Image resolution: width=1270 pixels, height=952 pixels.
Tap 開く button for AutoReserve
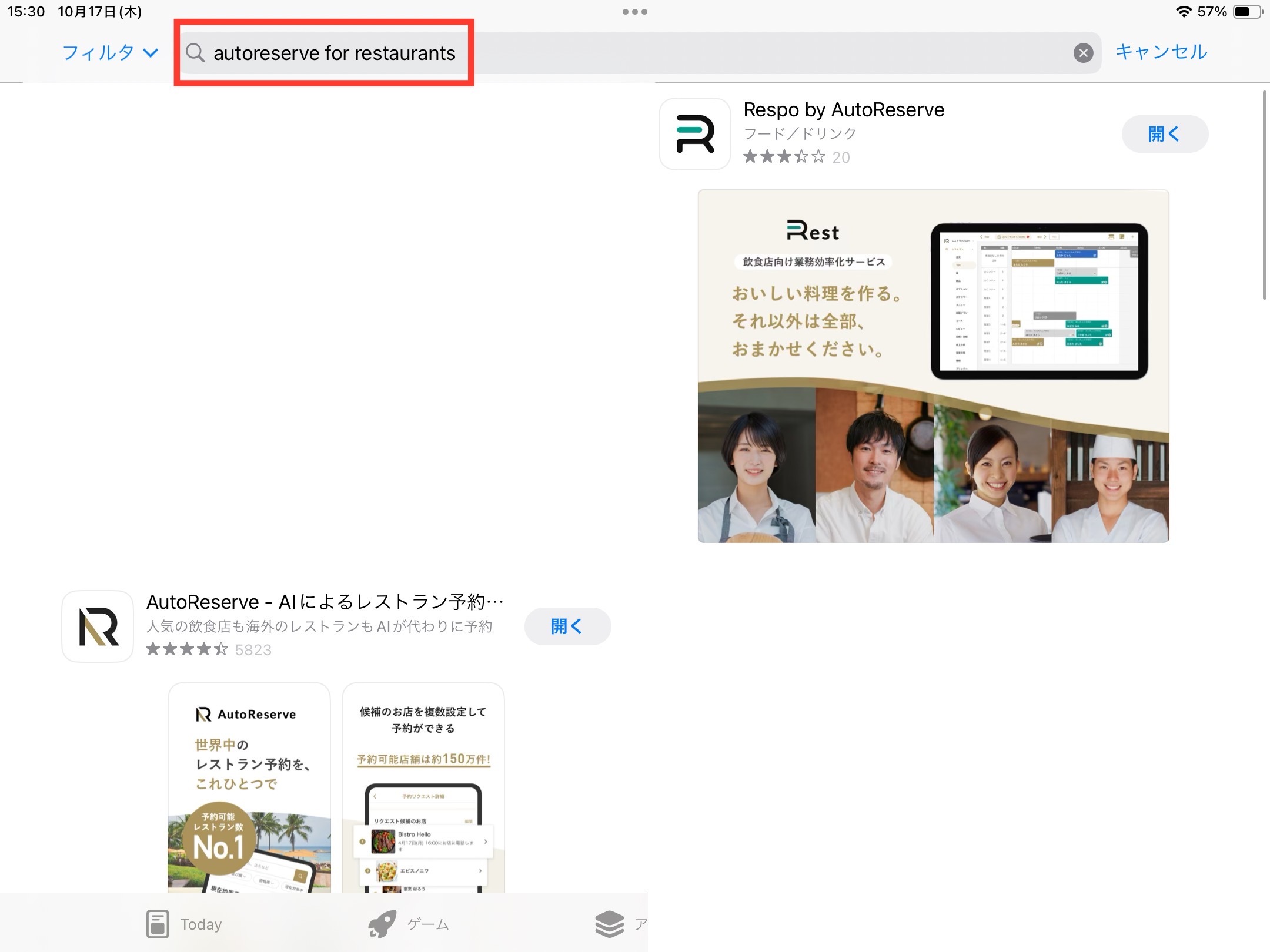(x=567, y=626)
